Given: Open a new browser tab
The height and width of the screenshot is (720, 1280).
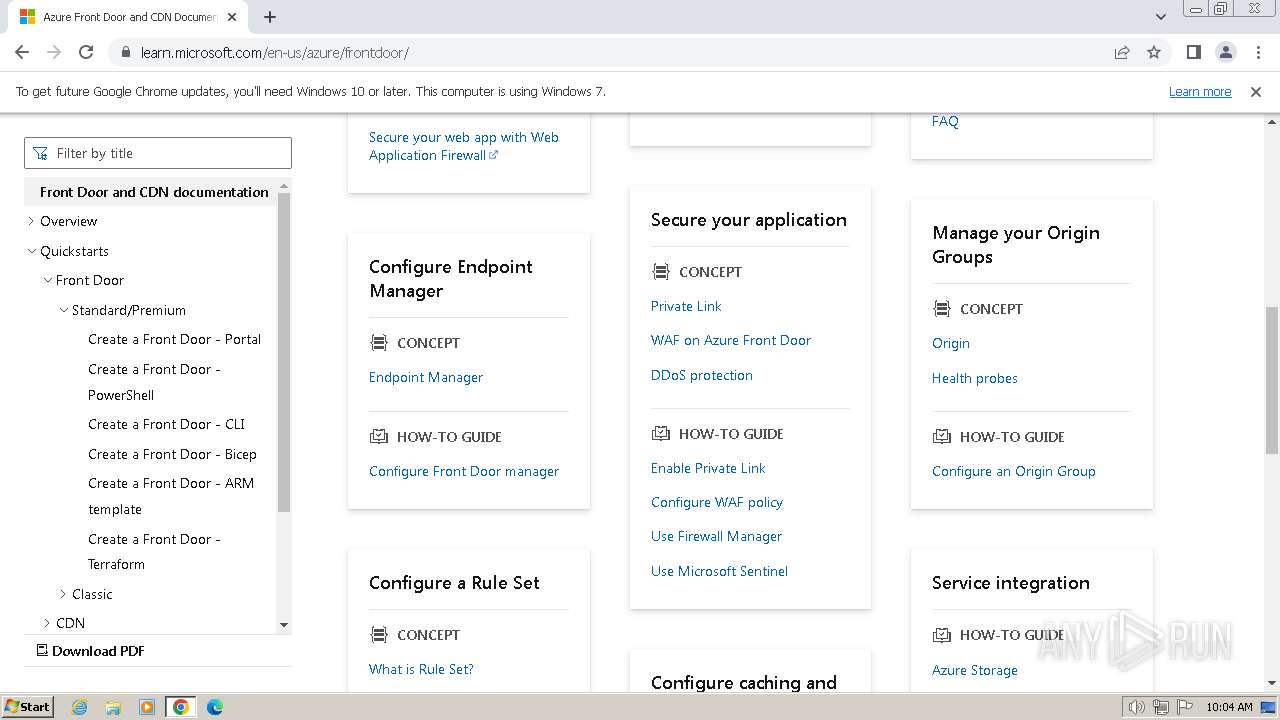Looking at the screenshot, I should pyautogui.click(x=270, y=17).
